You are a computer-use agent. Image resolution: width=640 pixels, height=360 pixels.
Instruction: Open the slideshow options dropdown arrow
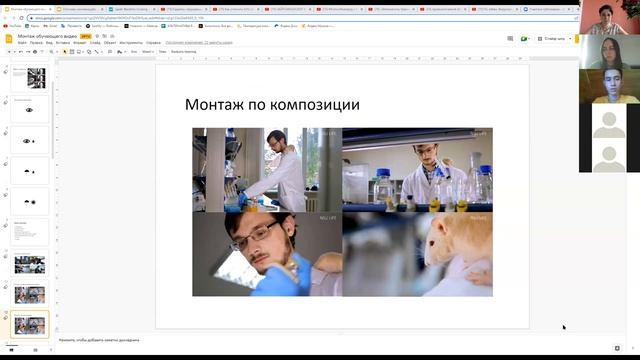(x=570, y=38)
